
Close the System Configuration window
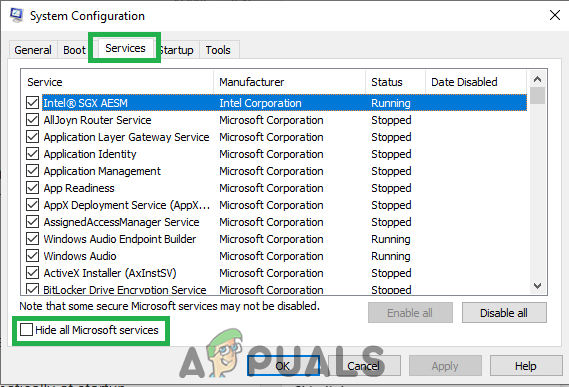[555, 15]
